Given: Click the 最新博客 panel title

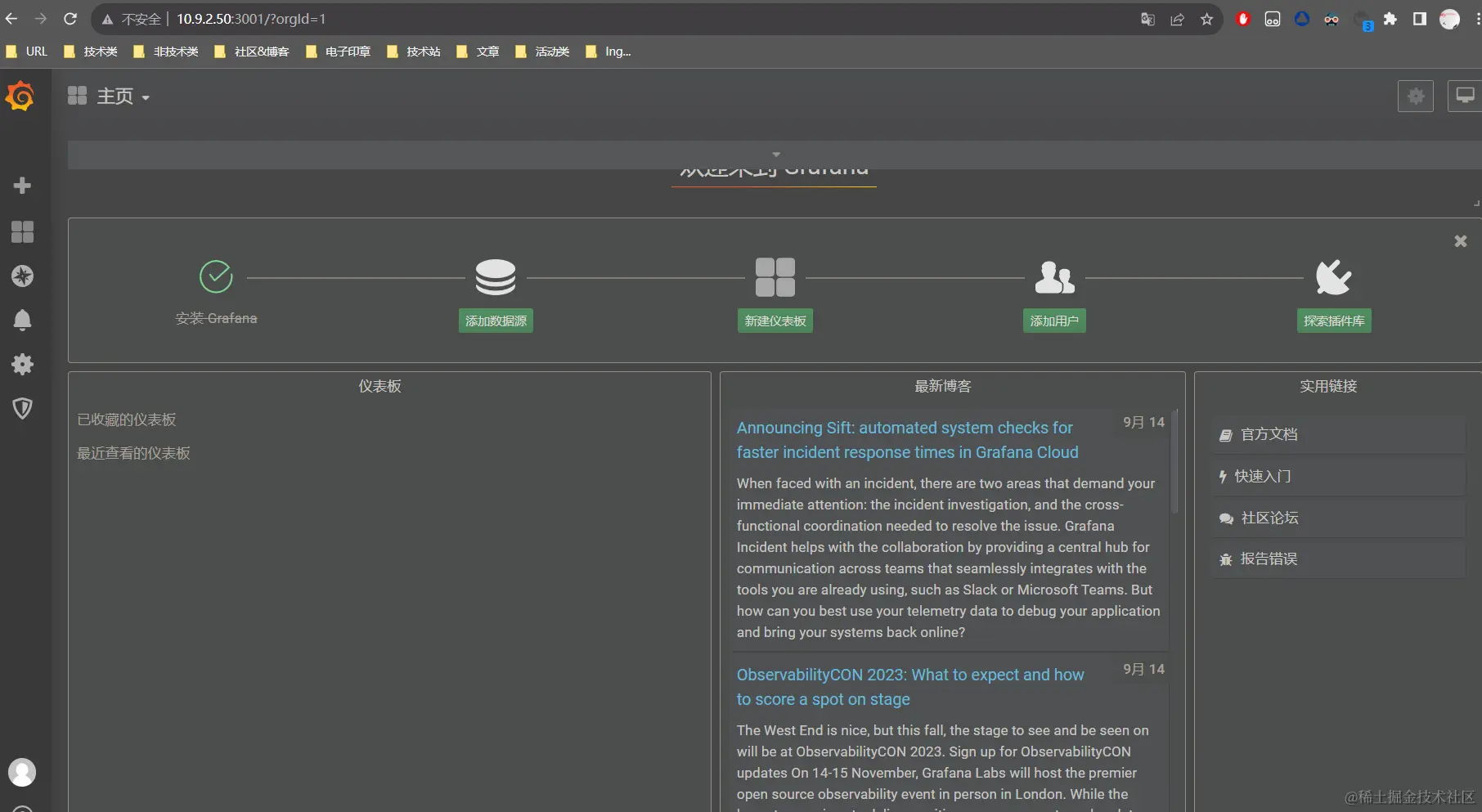Looking at the screenshot, I should 943,386.
